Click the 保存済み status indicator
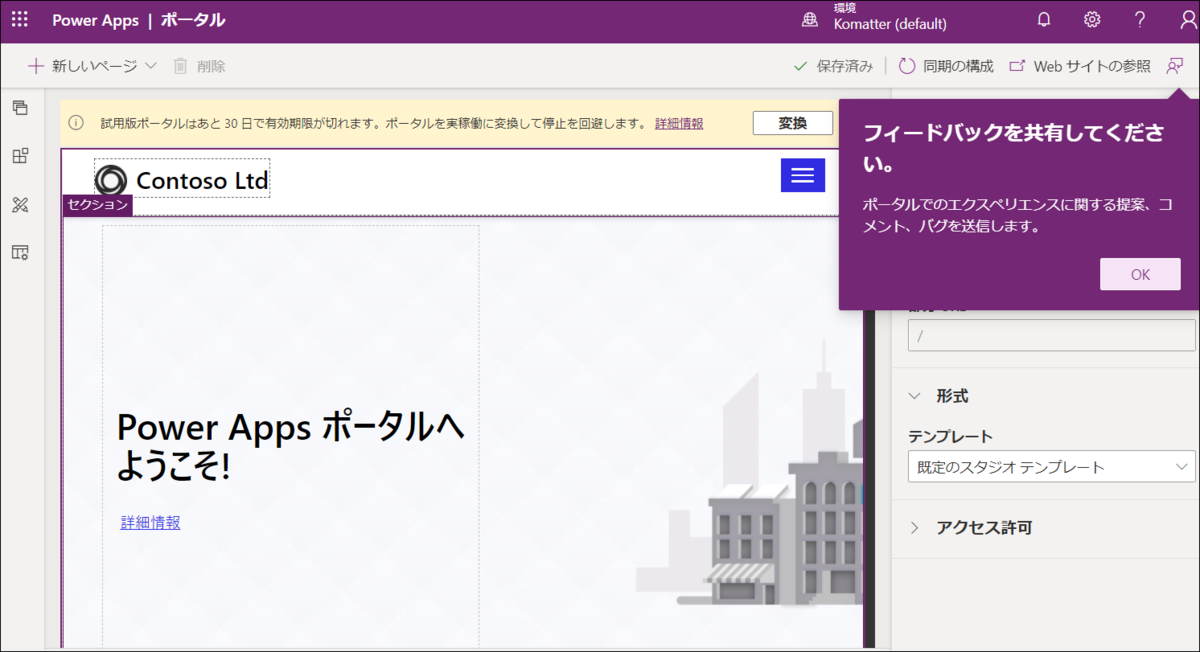 [x=833, y=66]
